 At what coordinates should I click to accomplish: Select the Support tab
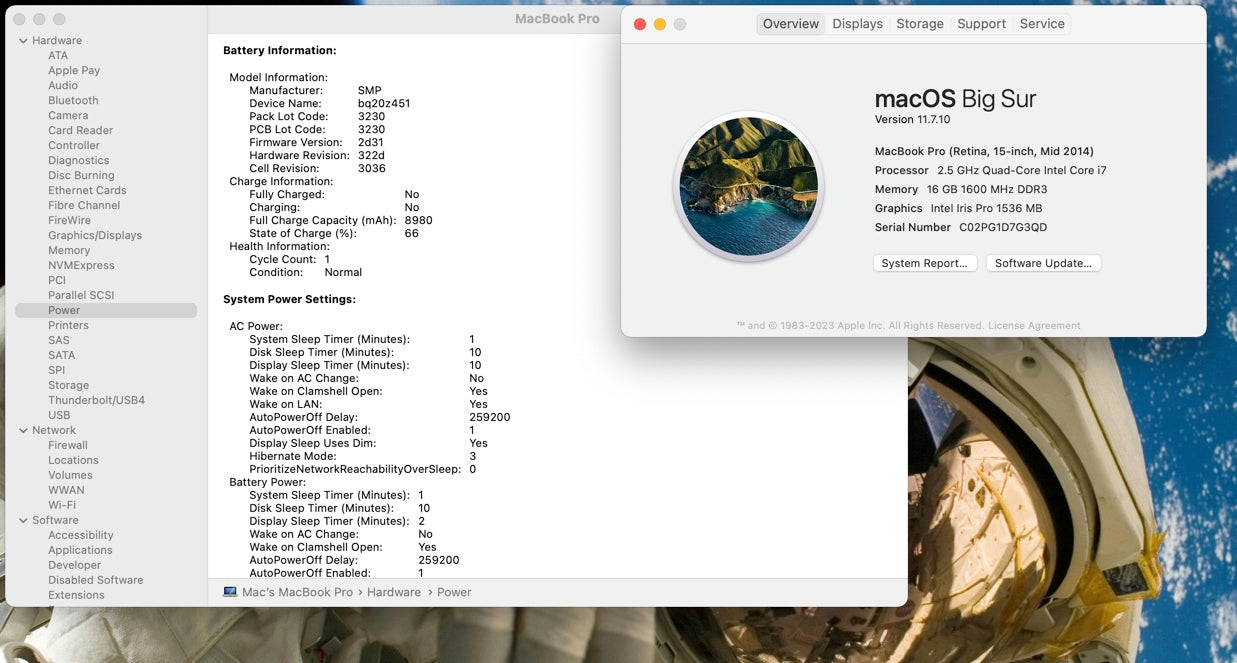click(x=981, y=24)
